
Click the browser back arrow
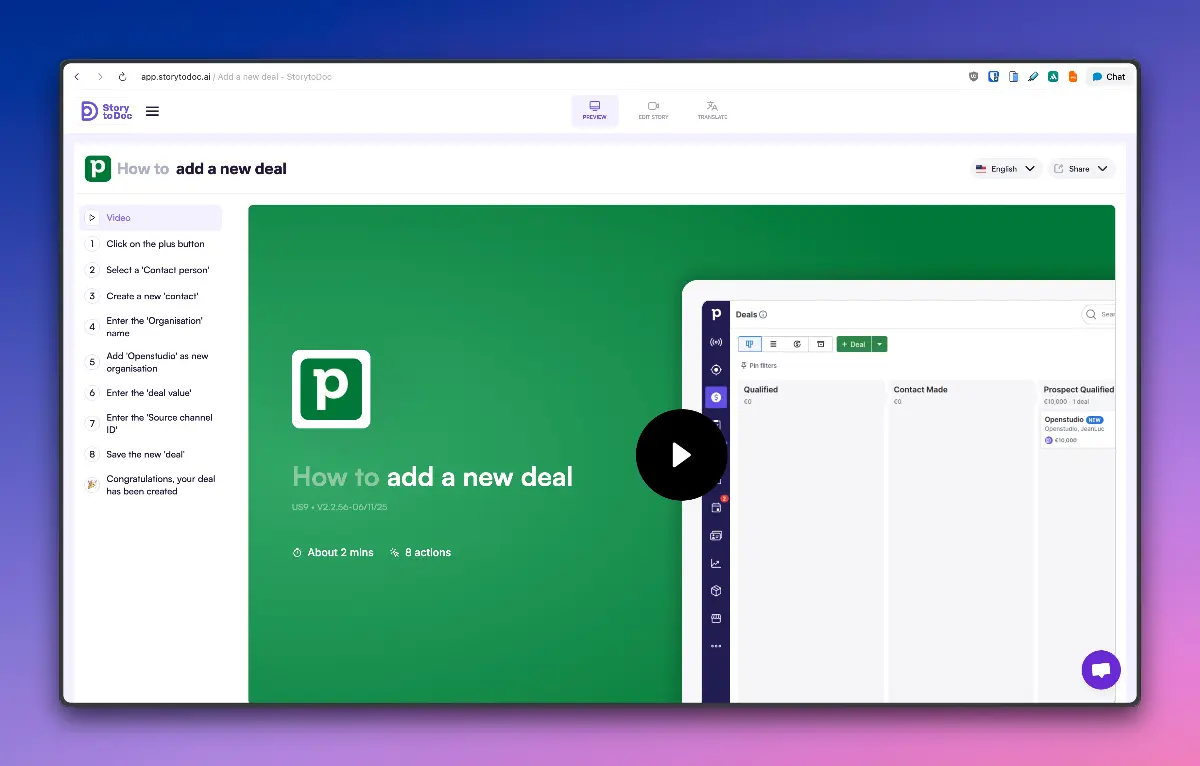(77, 77)
